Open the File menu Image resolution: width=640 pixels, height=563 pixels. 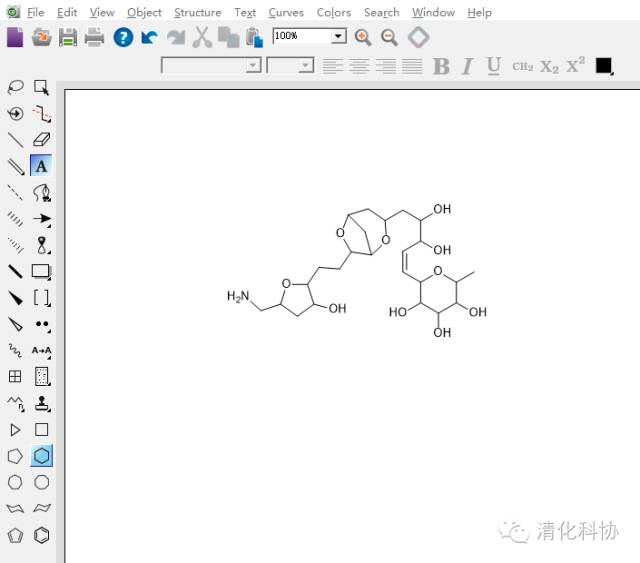36,13
